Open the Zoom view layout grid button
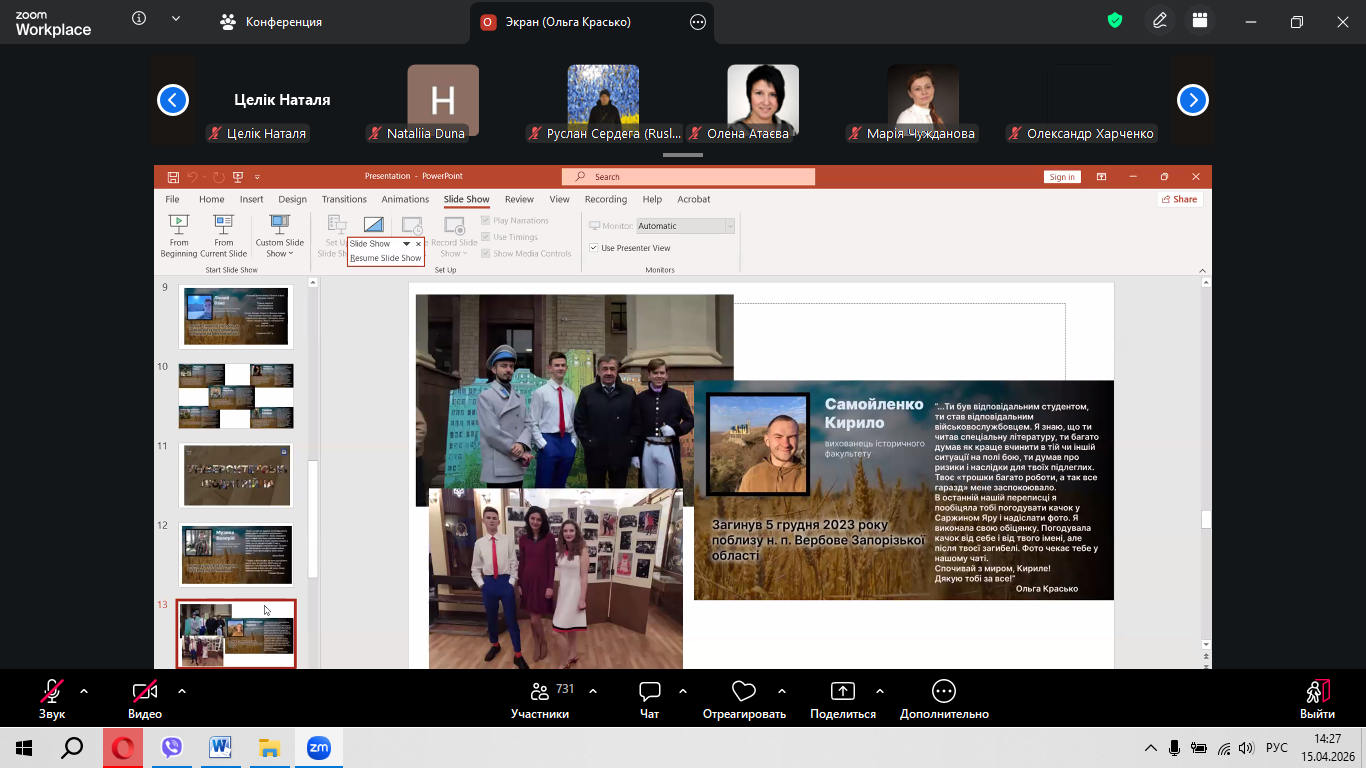Screen dimensions: 1366x768 [x=1200, y=21]
